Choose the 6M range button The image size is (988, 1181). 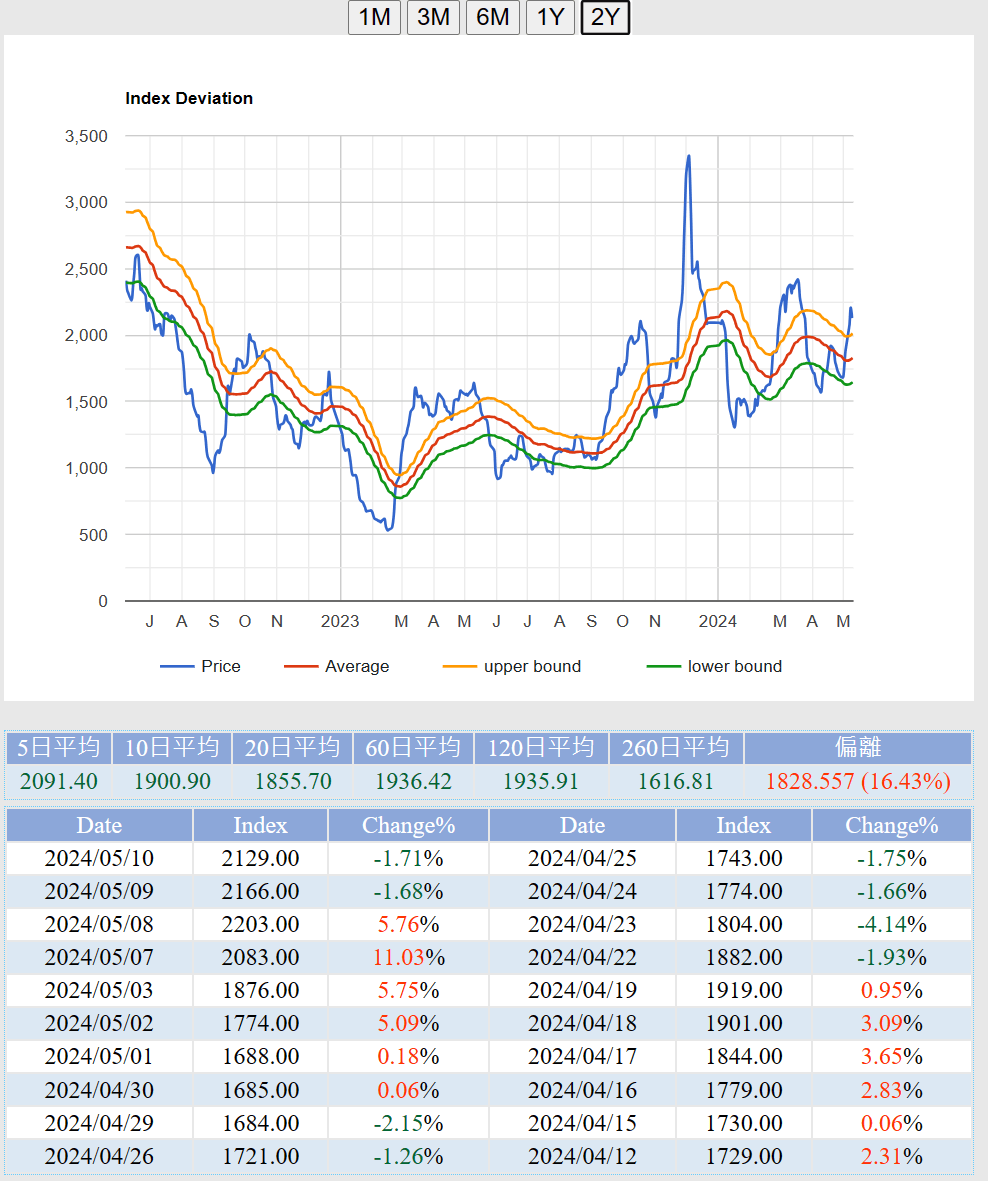coord(492,17)
